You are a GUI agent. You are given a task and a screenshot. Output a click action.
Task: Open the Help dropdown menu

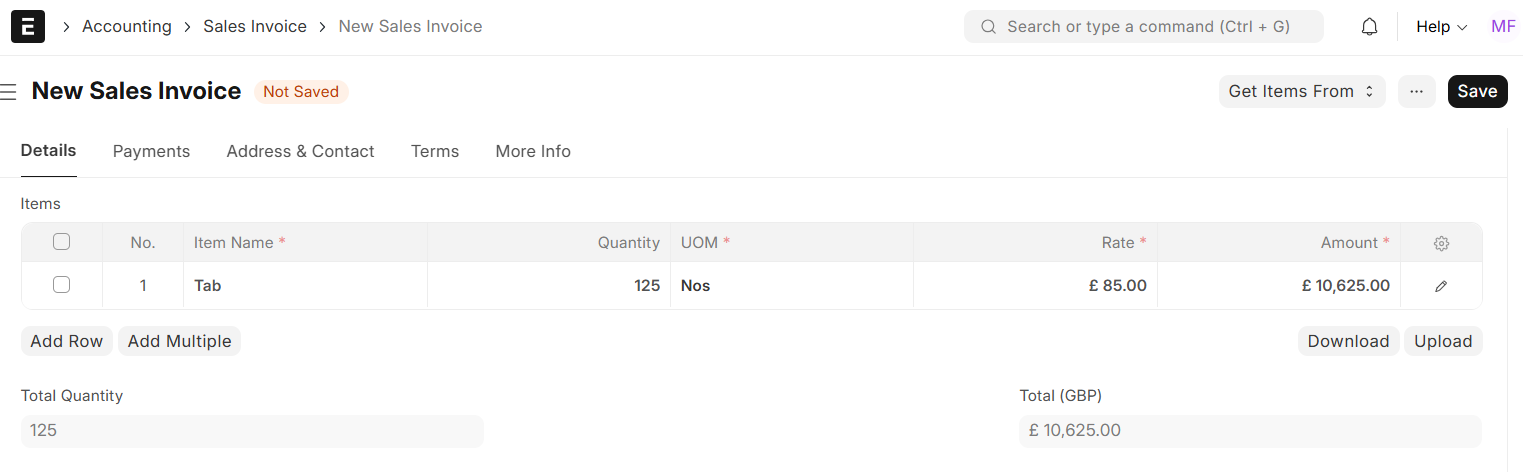(1441, 27)
